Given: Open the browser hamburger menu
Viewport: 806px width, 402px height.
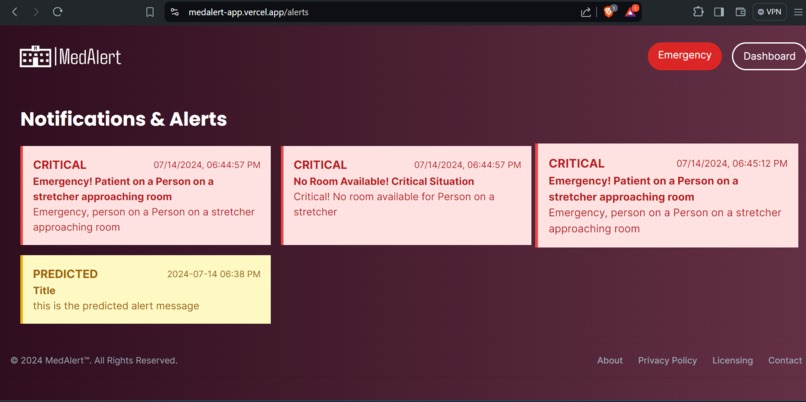Looking at the screenshot, I should pyautogui.click(x=797, y=12).
